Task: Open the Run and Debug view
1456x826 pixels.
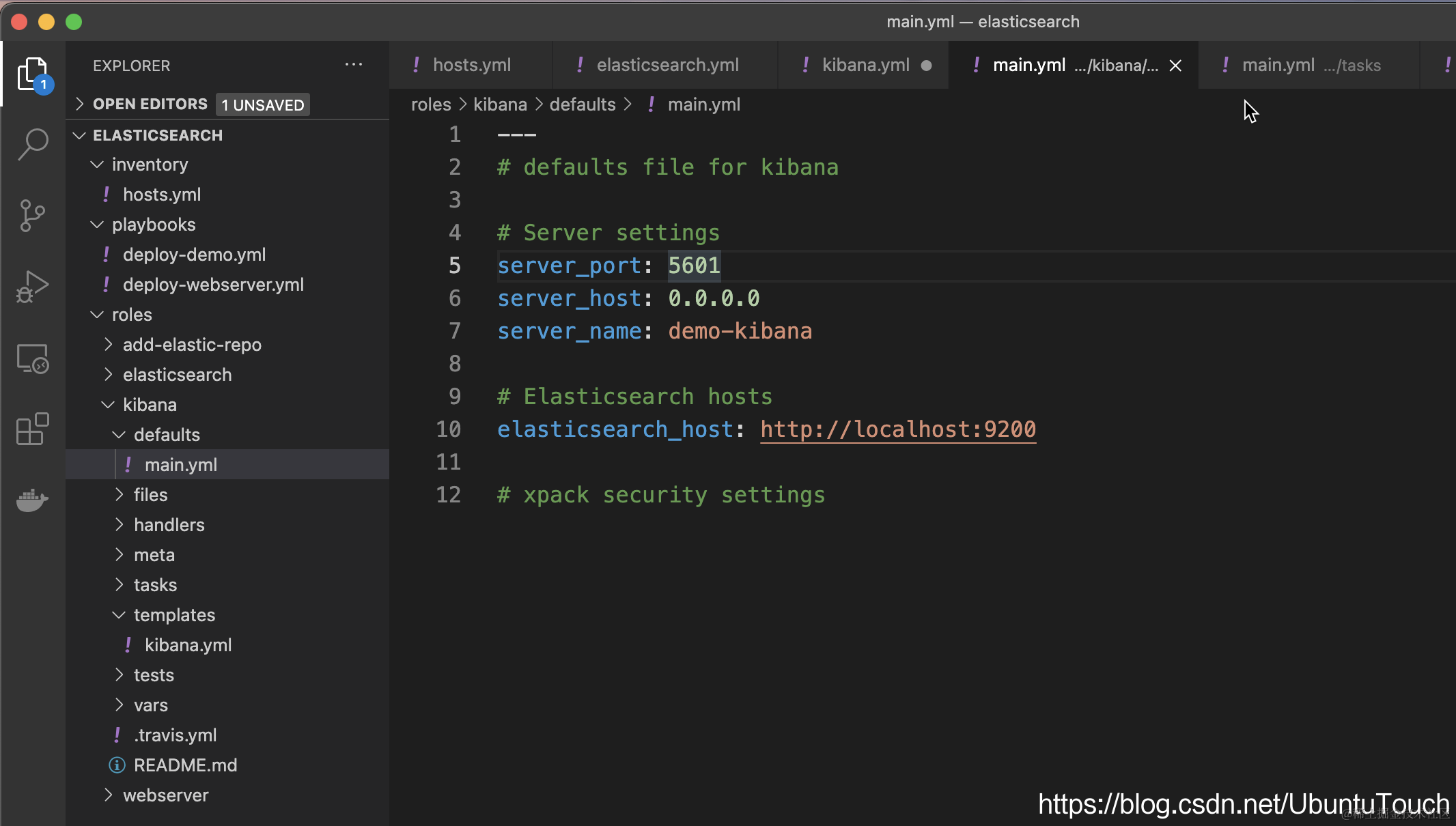Action: (32, 287)
